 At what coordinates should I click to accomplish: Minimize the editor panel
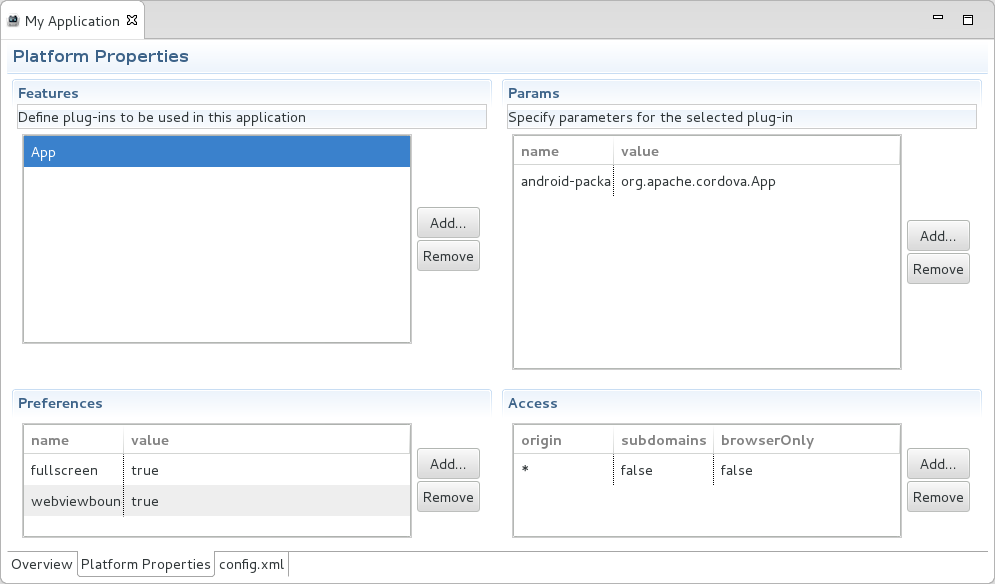[938, 19]
